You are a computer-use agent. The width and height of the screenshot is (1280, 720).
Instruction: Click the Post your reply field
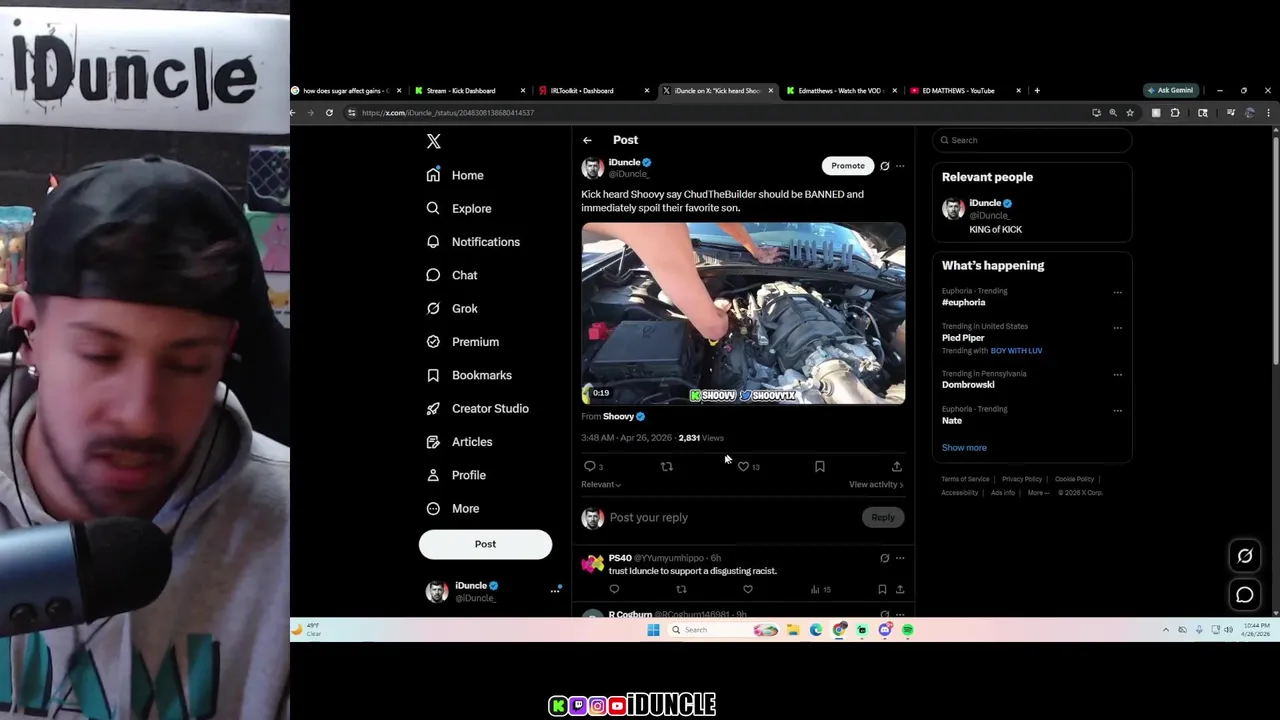(730, 518)
